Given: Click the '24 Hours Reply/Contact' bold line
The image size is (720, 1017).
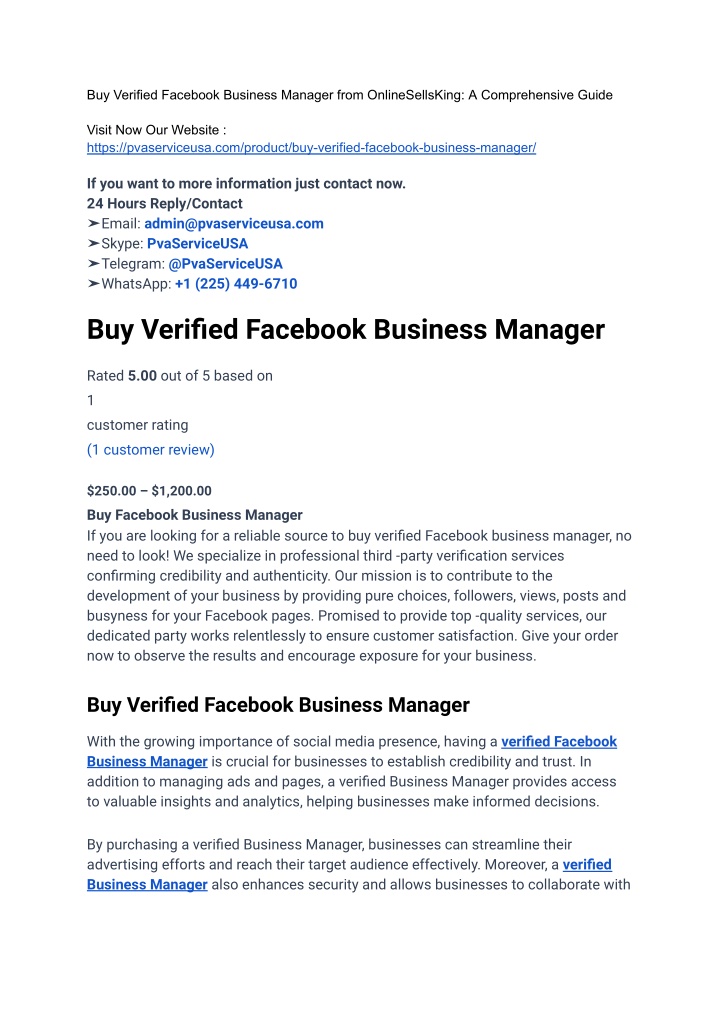Looking at the screenshot, I should point(165,204).
